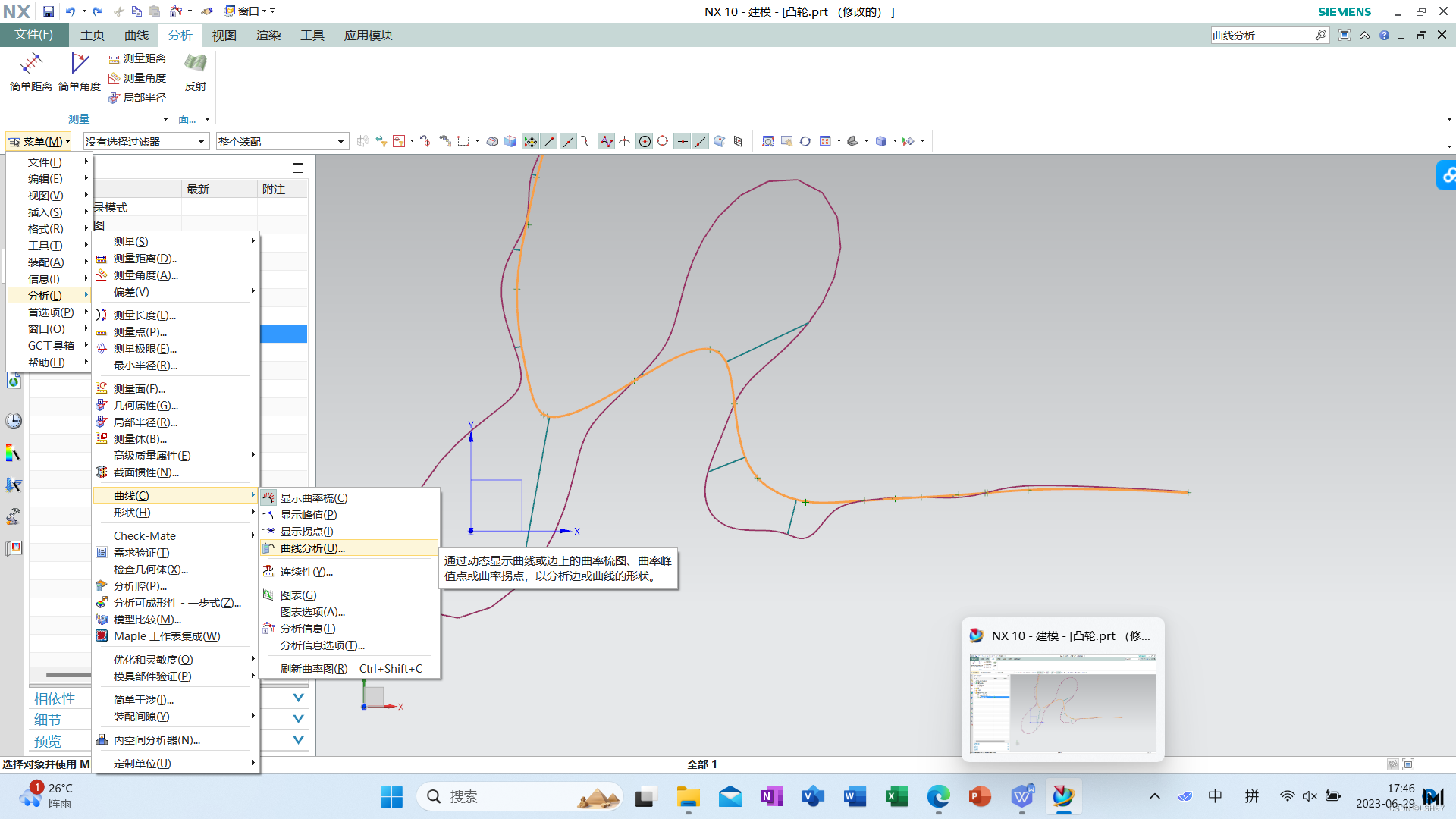1456x819 pixels.
Task: Open the 文件(F) file button
Action: click(34, 35)
